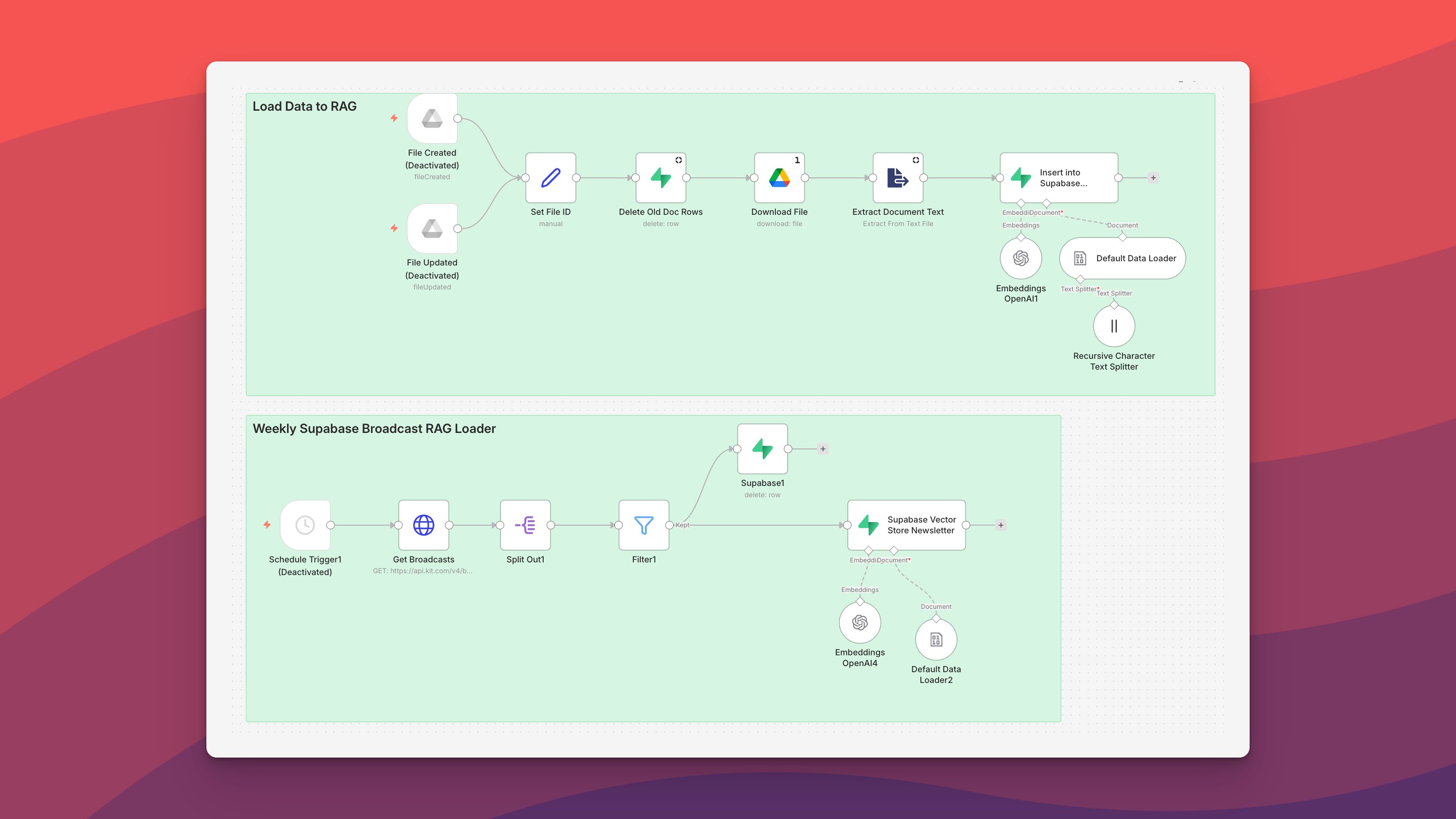Open the File Updated Google Drive trigger node
Image resolution: width=1456 pixels, height=819 pixels.
pos(432,229)
